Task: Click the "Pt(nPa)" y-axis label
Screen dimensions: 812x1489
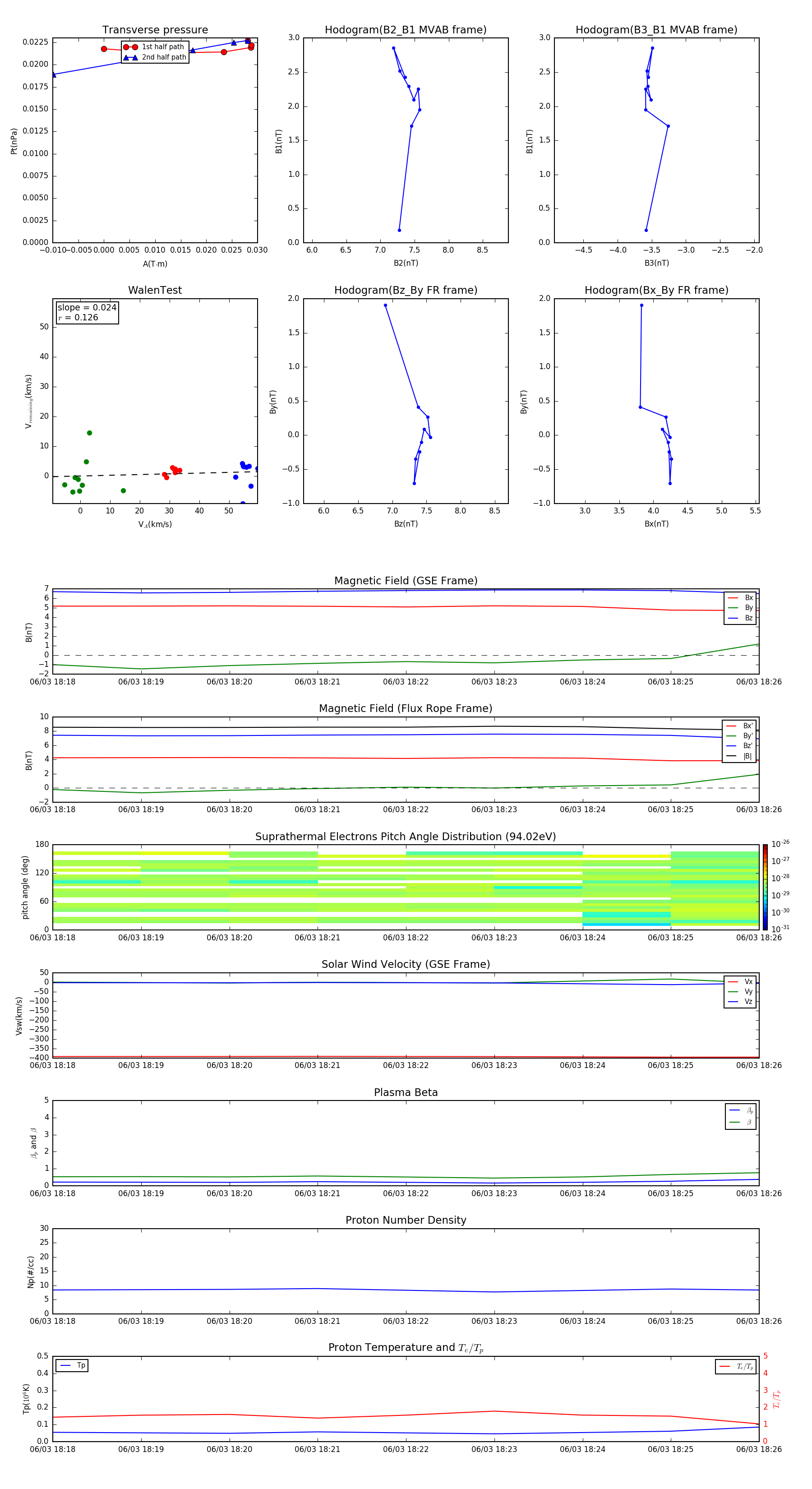Action: pyautogui.click(x=14, y=141)
